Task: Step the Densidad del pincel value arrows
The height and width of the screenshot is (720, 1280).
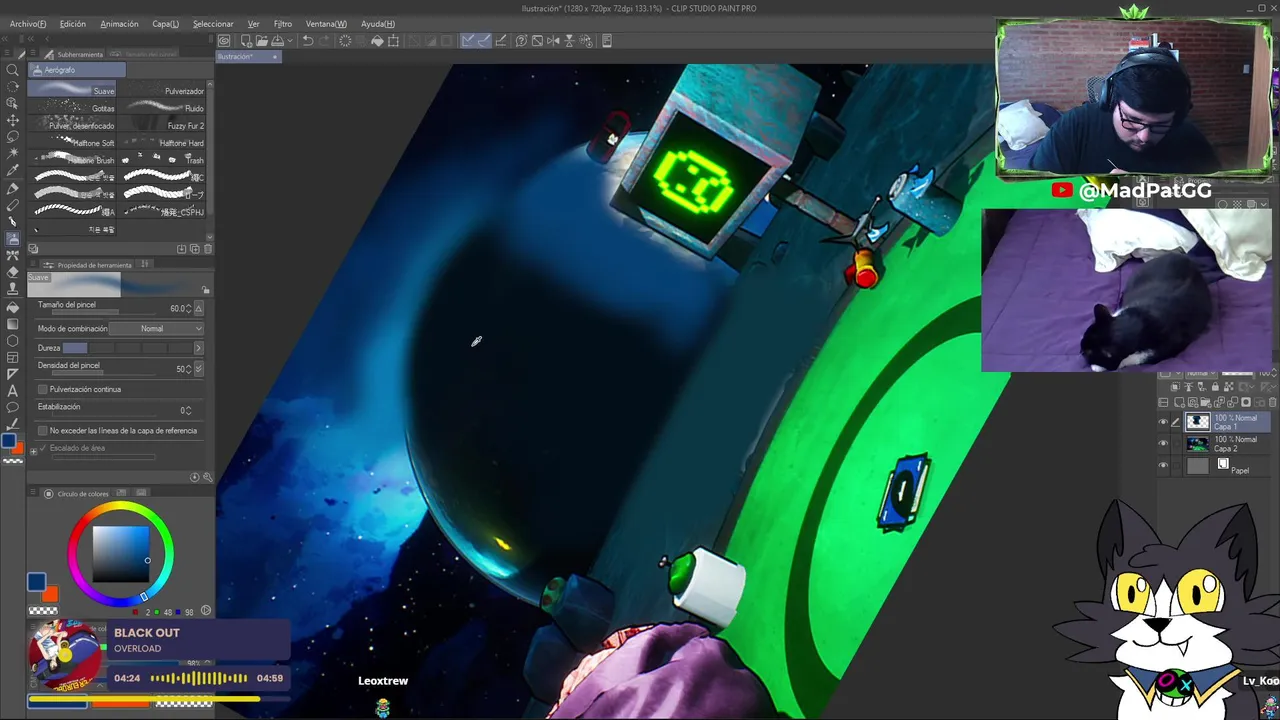Action: [188, 369]
